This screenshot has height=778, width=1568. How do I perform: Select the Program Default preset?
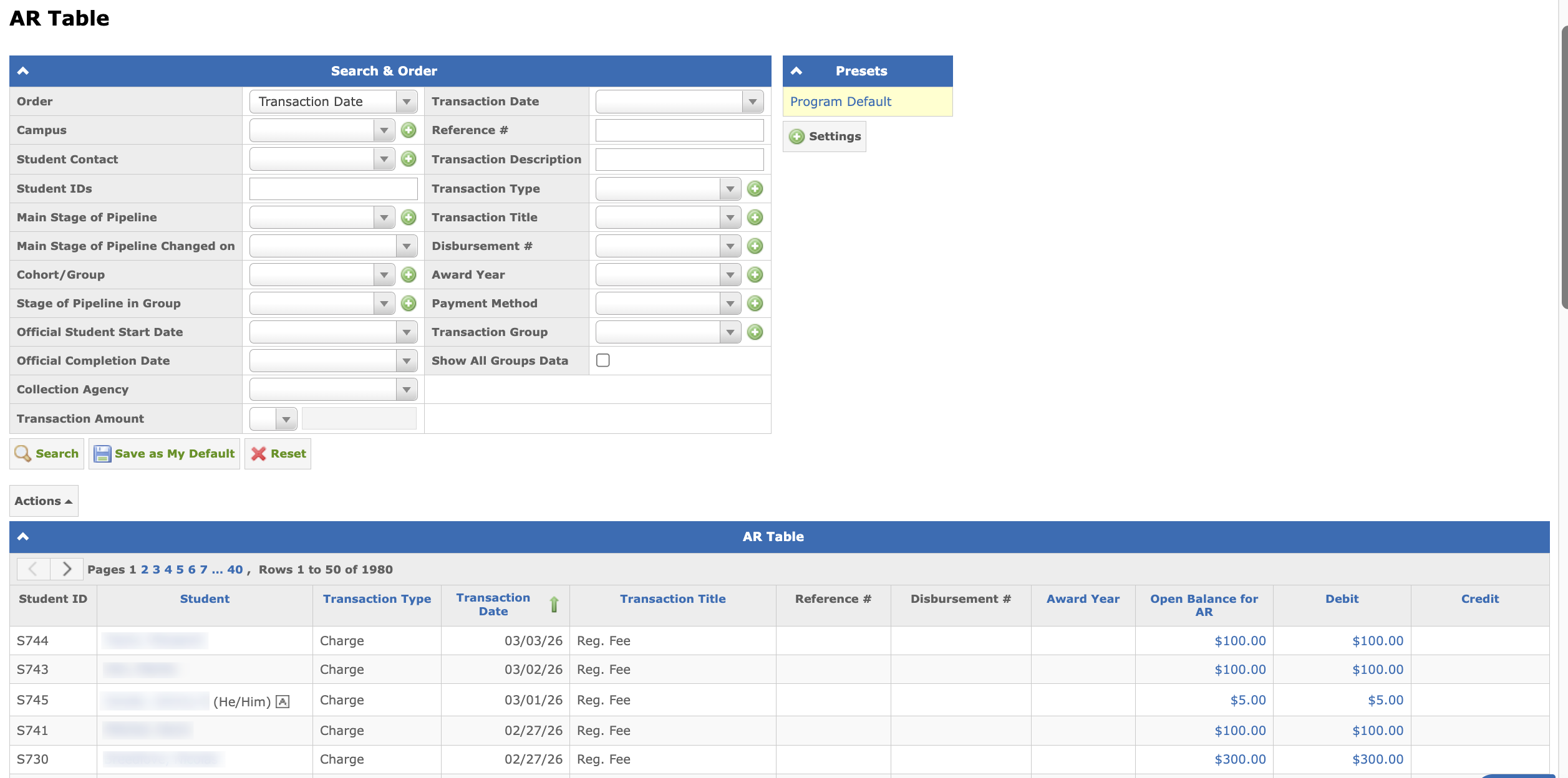[840, 102]
